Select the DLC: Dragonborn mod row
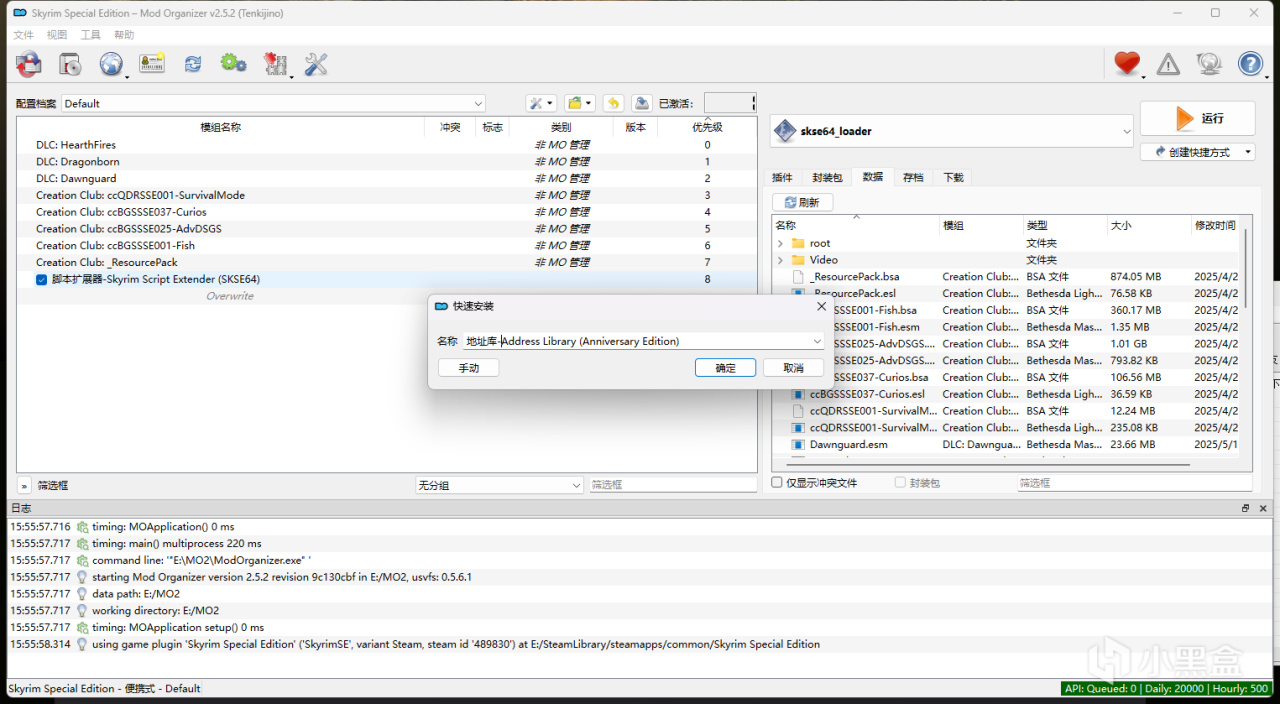The image size is (1280, 704). 387,162
